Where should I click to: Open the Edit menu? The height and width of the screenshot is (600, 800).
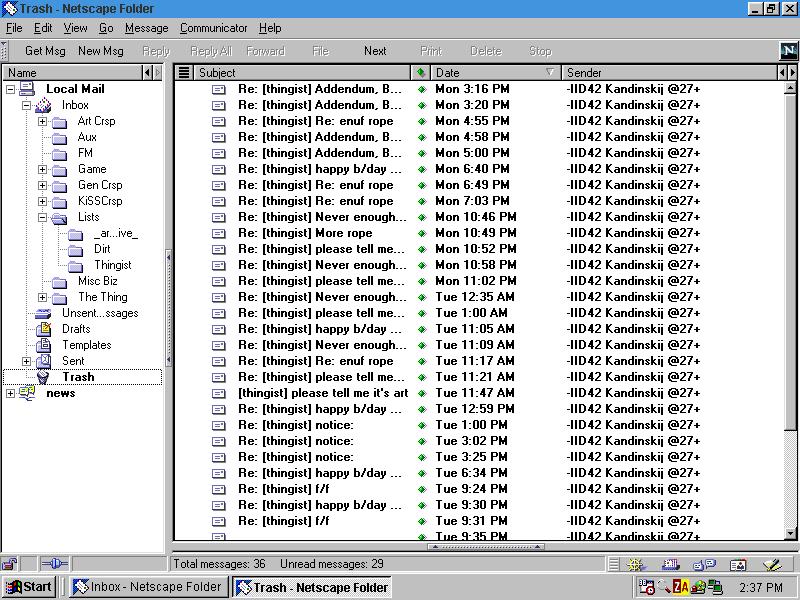coord(43,28)
